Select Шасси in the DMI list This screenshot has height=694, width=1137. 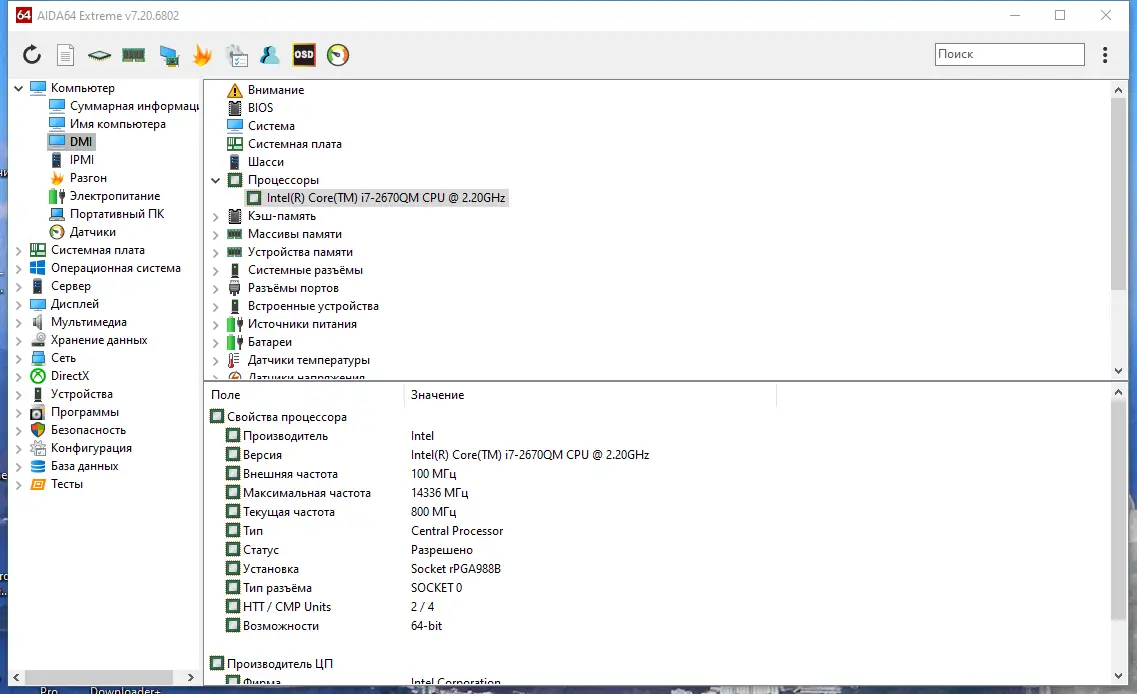click(265, 162)
